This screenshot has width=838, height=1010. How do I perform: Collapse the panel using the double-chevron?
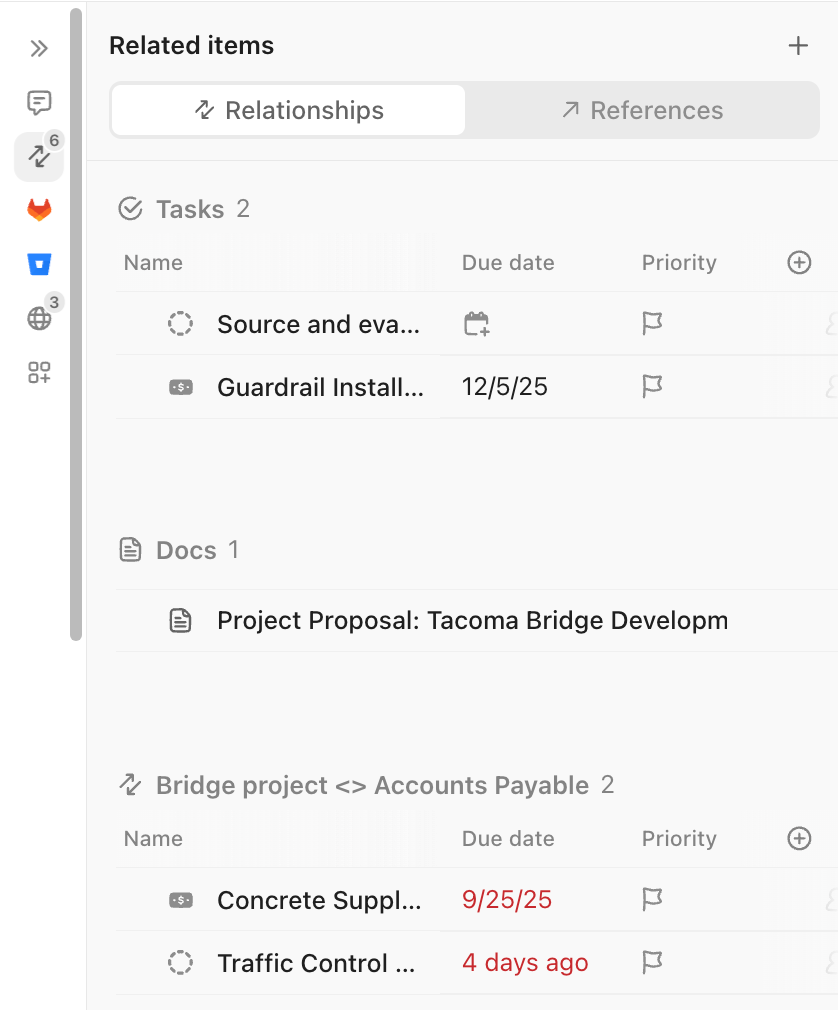pyautogui.click(x=38, y=47)
